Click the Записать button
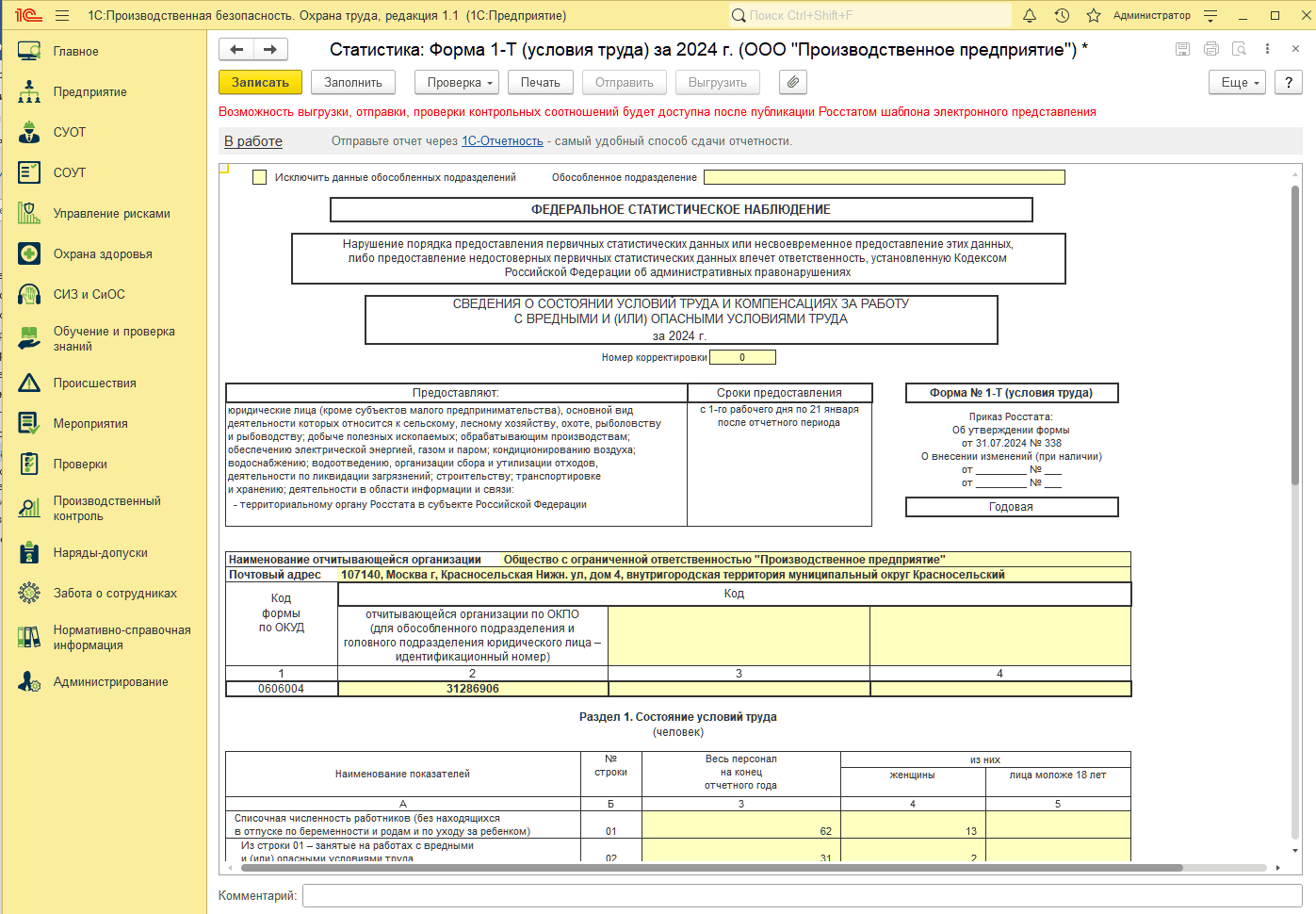The width and height of the screenshot is (1316, 914). coord(260,83)
